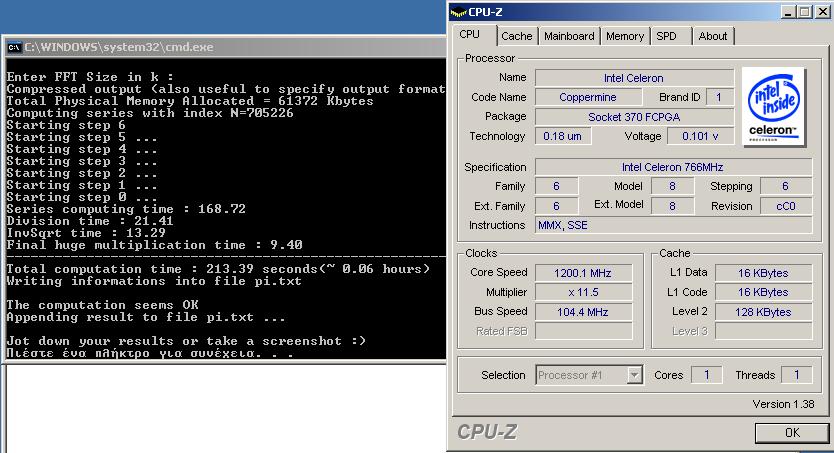Click the Package value Socket 370 FCPGA
Image resolution: width=834 pixels, height=453 pixels.
pyautogui.click(x=634, y=117)
